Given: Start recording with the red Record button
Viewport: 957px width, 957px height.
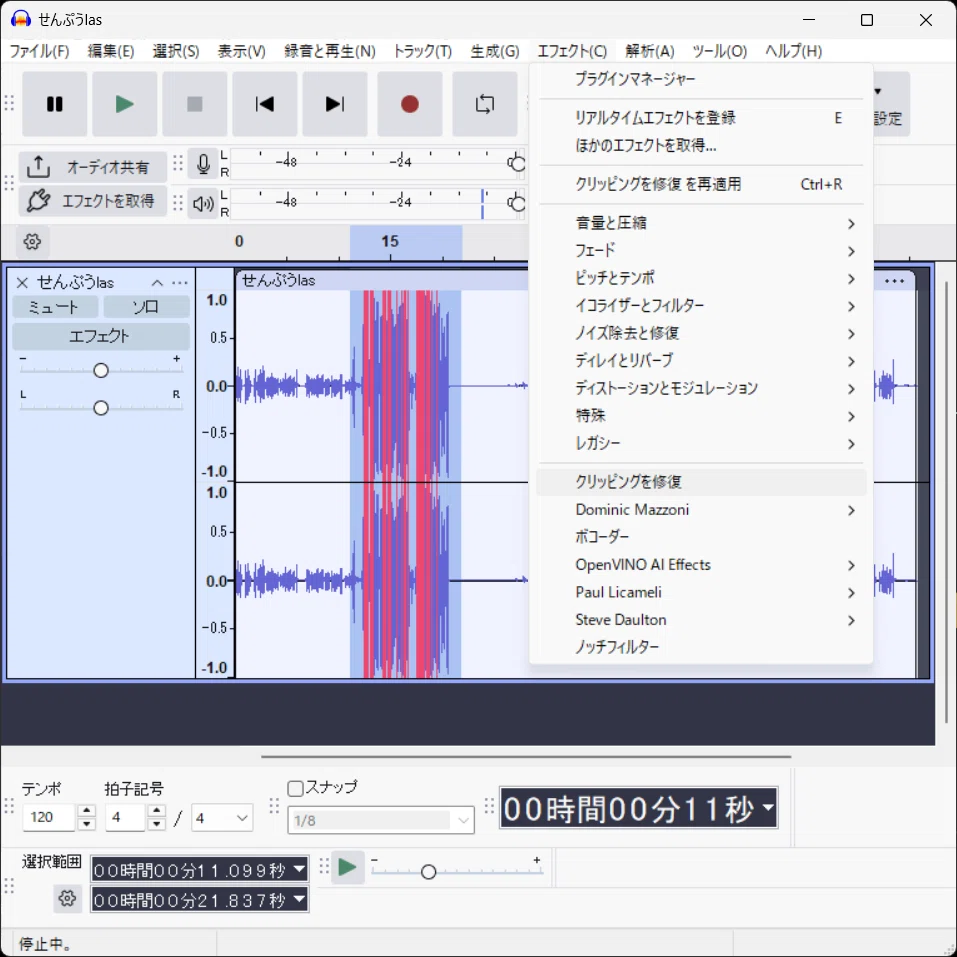Looking at the screenshot, I should pos(410,104).
